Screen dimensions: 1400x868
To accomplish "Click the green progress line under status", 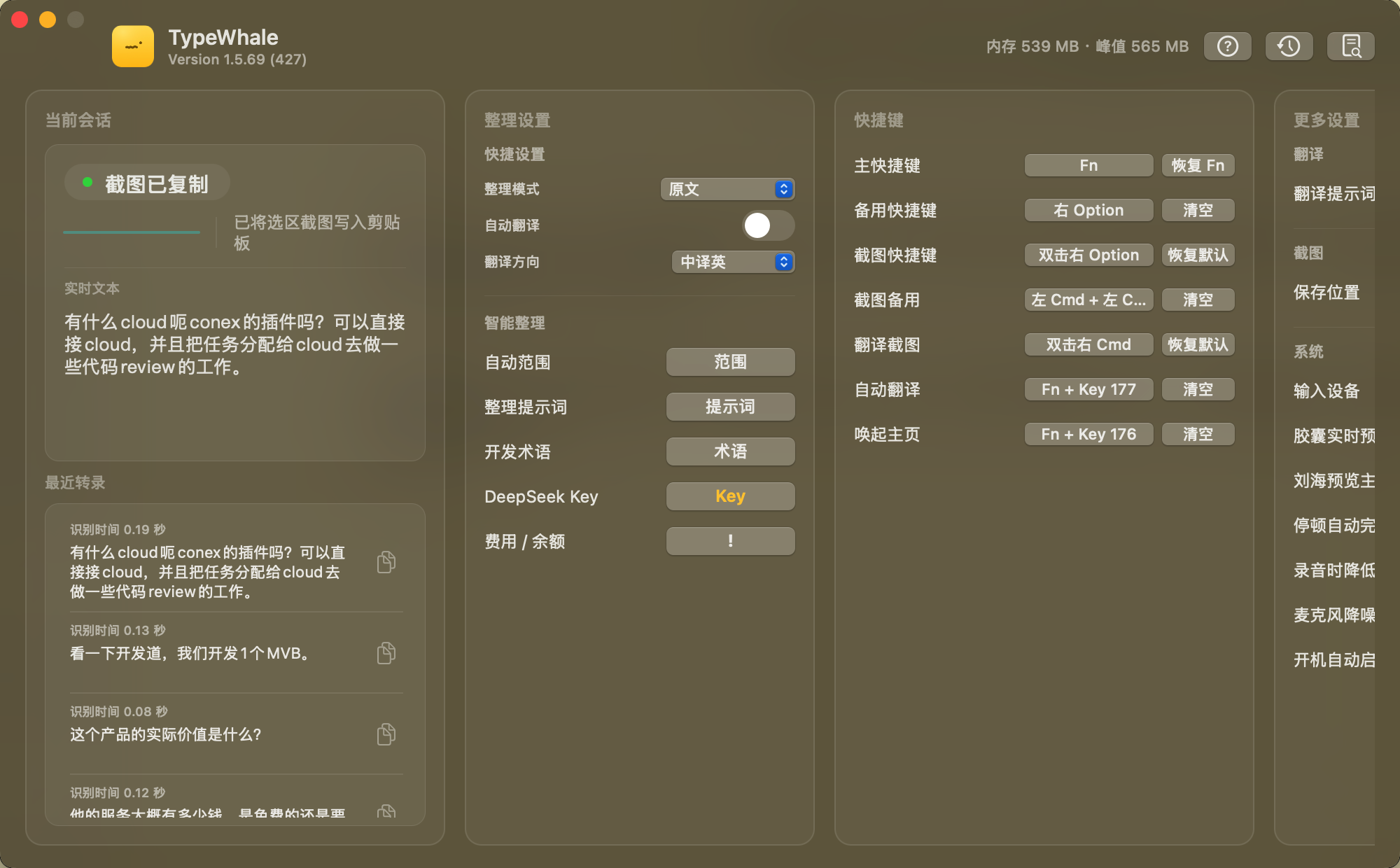I will [x=132, y=232].
